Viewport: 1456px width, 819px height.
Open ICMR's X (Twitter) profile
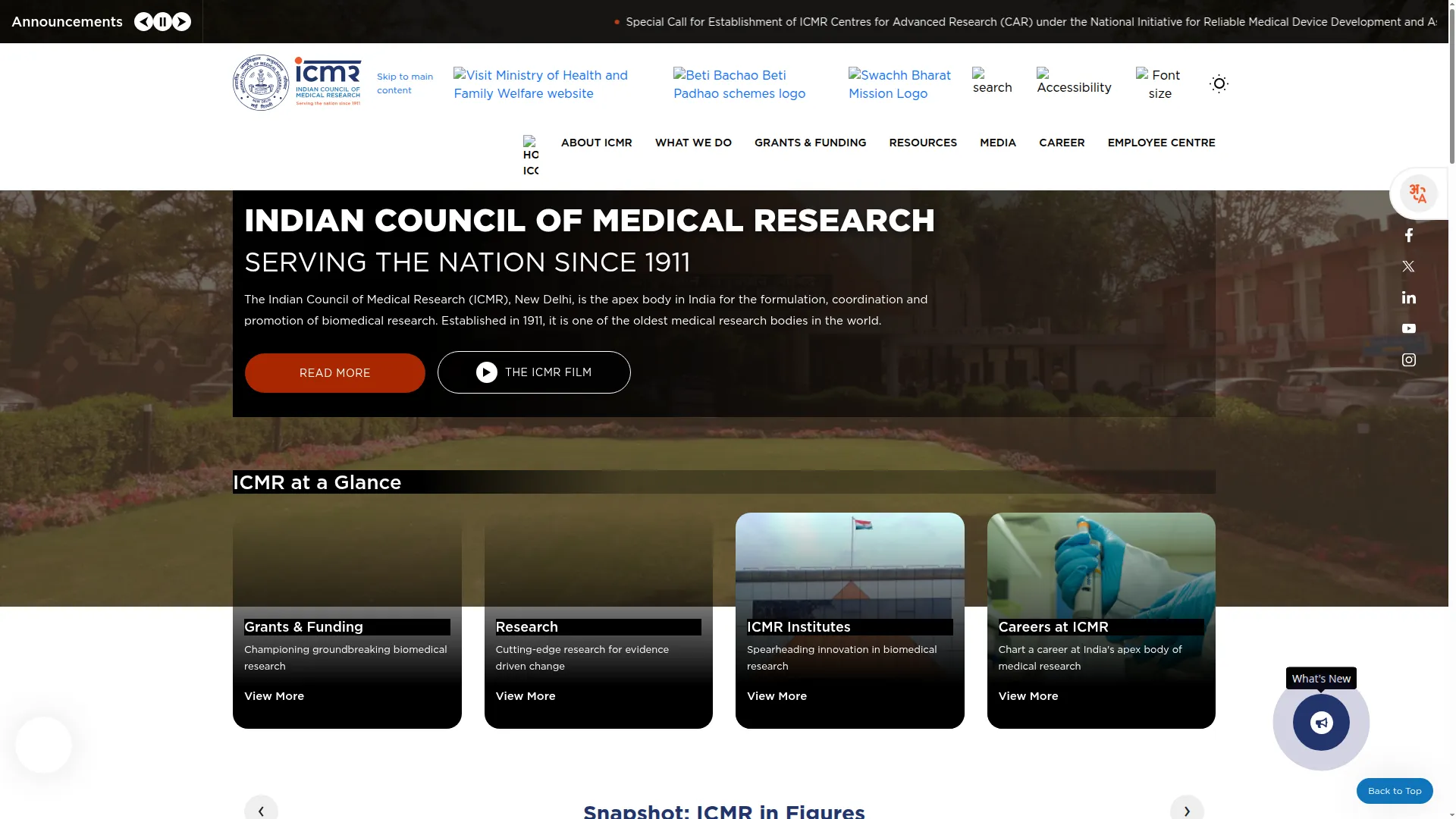tap(1408, 266)
